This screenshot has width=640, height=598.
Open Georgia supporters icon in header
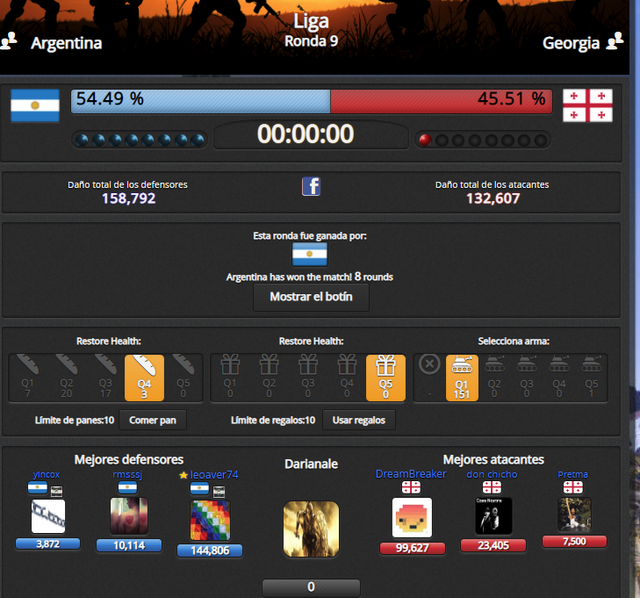(x=615, y=40)
